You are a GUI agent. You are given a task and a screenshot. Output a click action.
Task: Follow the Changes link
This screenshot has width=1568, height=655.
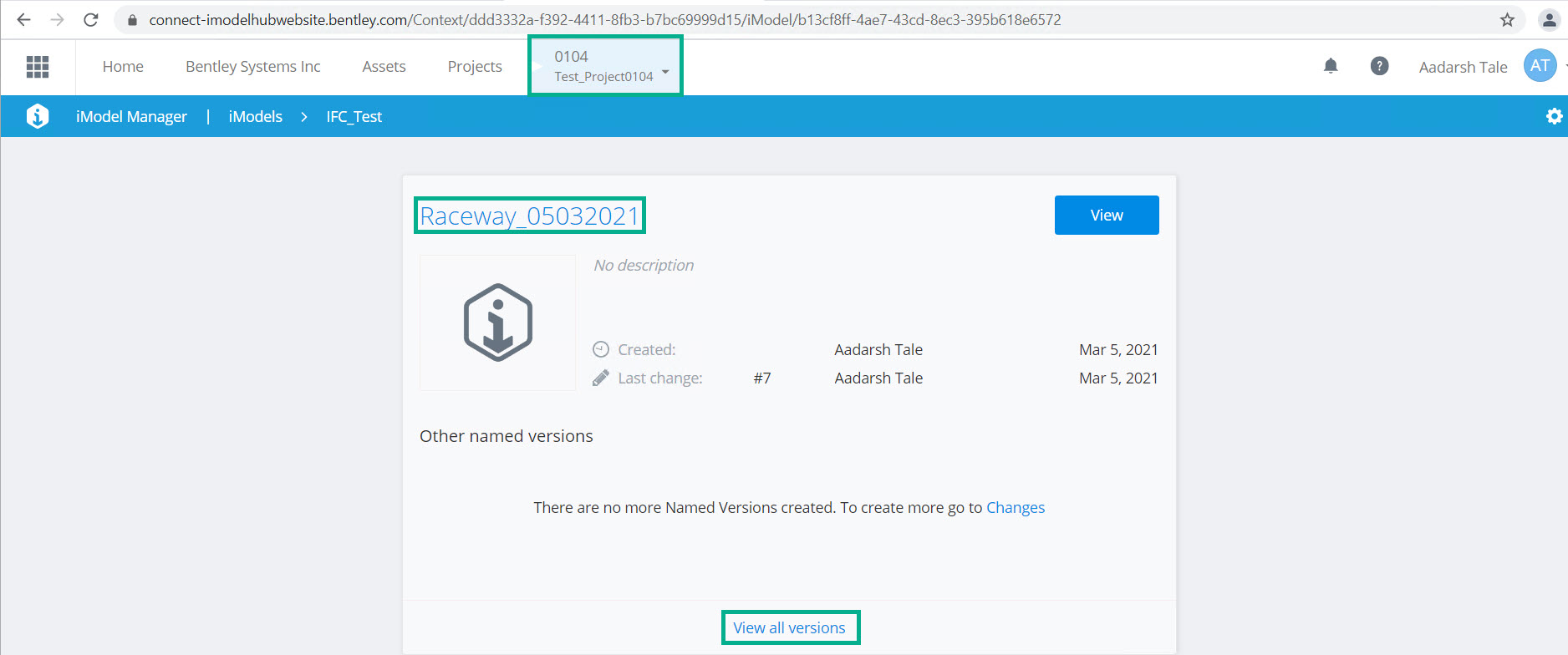pyautogui.click(x=1016, y=508)
